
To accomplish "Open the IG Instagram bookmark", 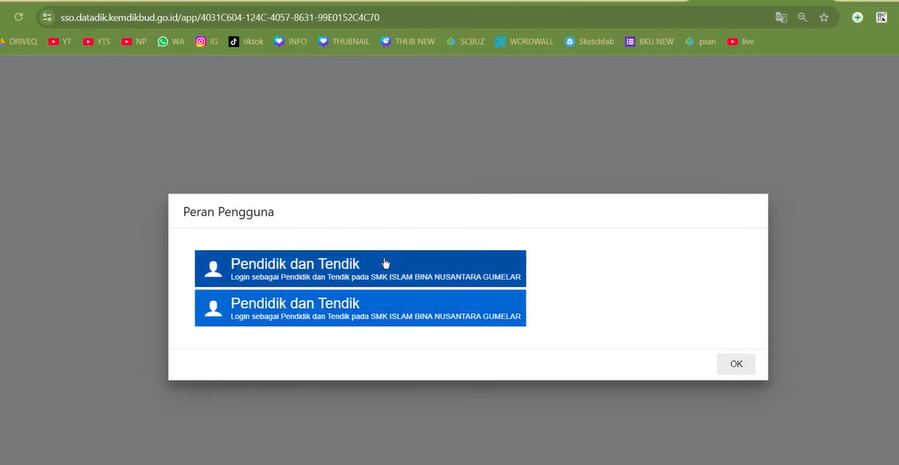I will pyautogui.click(x=206, y=41).
